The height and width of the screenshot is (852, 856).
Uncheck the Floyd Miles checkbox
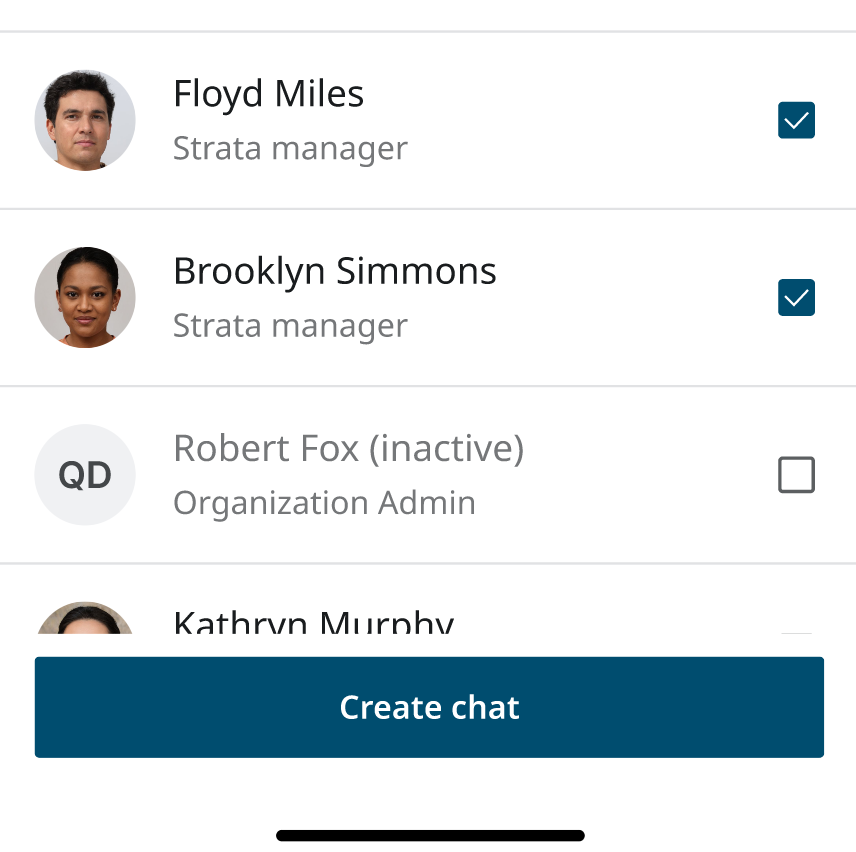[x=796, y=120]
